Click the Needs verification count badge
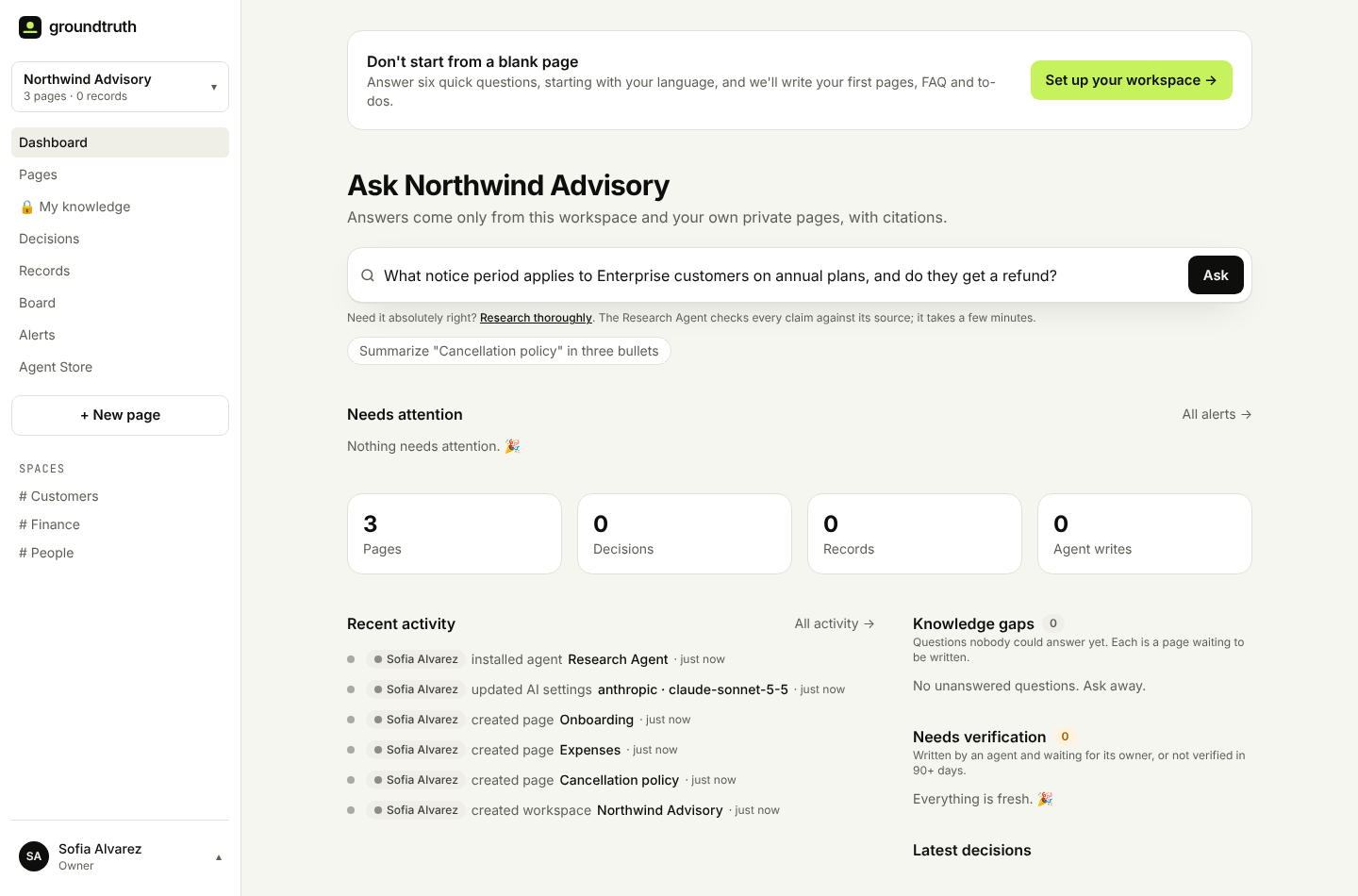1358x896 pixels. click(1065, 737)
